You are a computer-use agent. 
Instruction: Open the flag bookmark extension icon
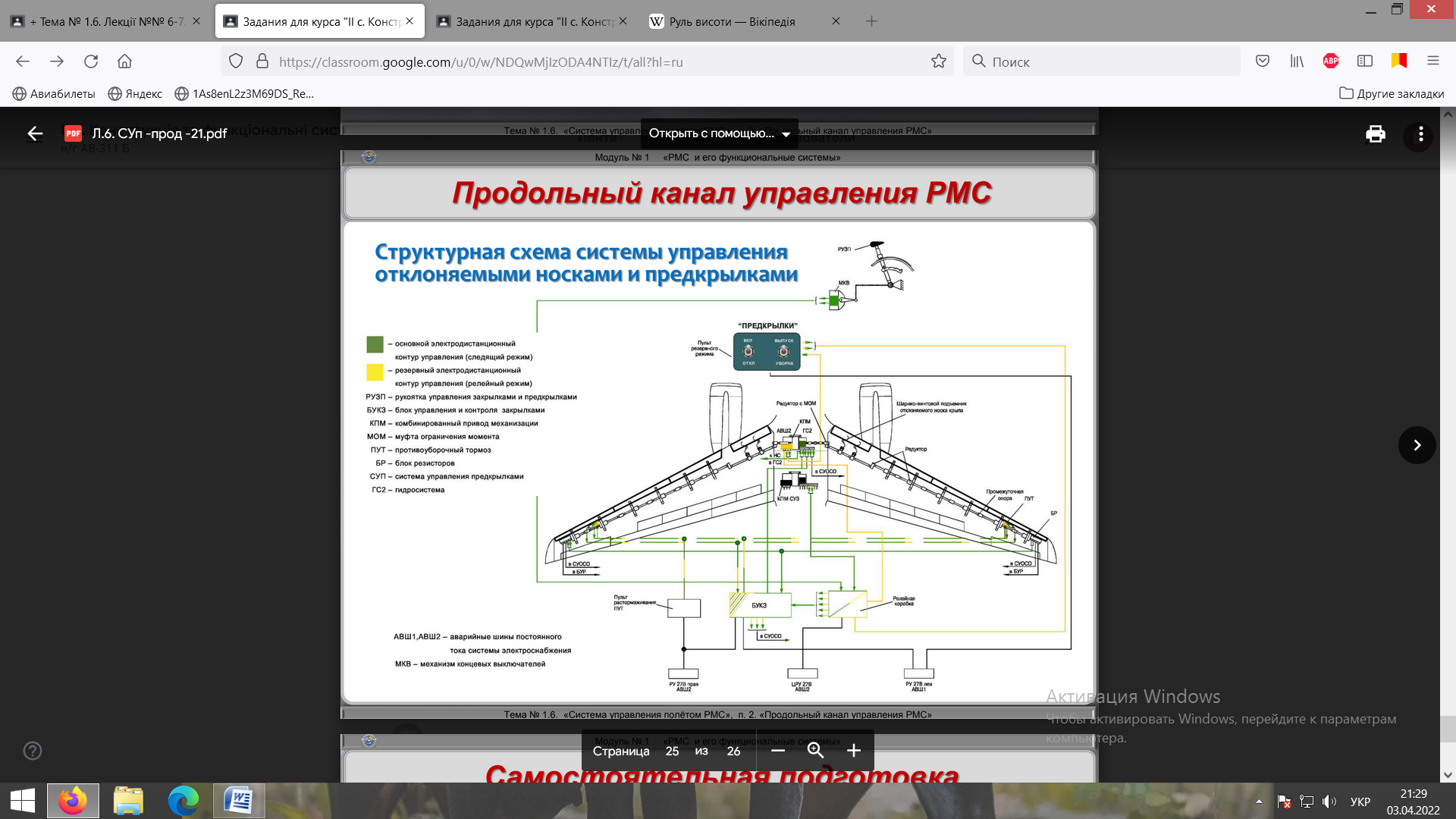pos(1399,61)
